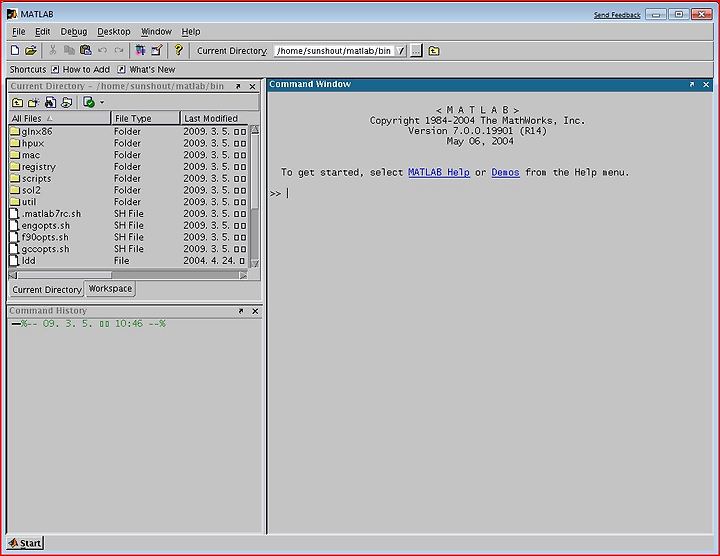The width and height of the screenshot is (720, 556).
Task: Click the Copy icon in toolbar
Action: (x=69, y=50)
